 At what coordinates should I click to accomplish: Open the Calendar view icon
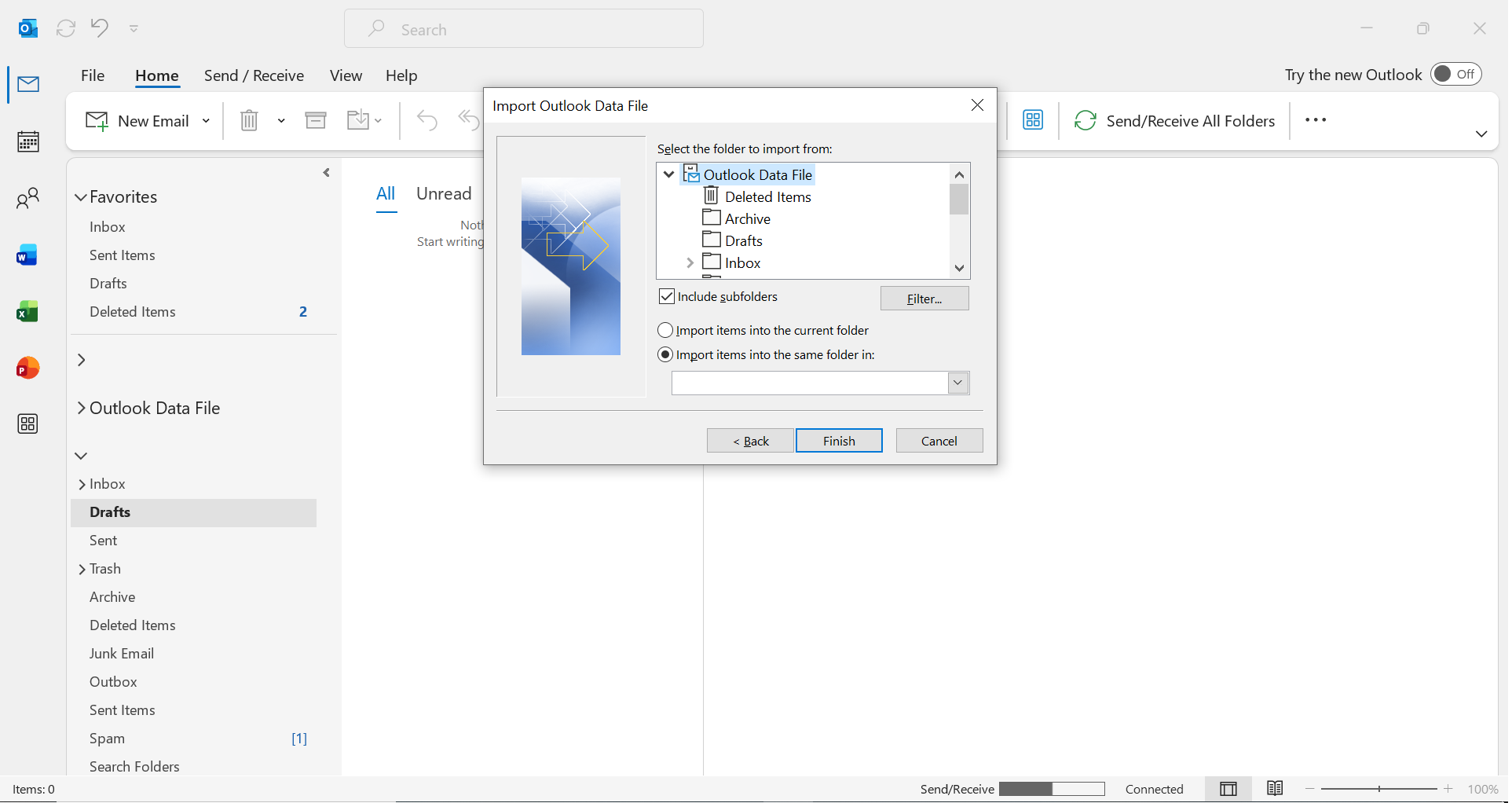28,141
